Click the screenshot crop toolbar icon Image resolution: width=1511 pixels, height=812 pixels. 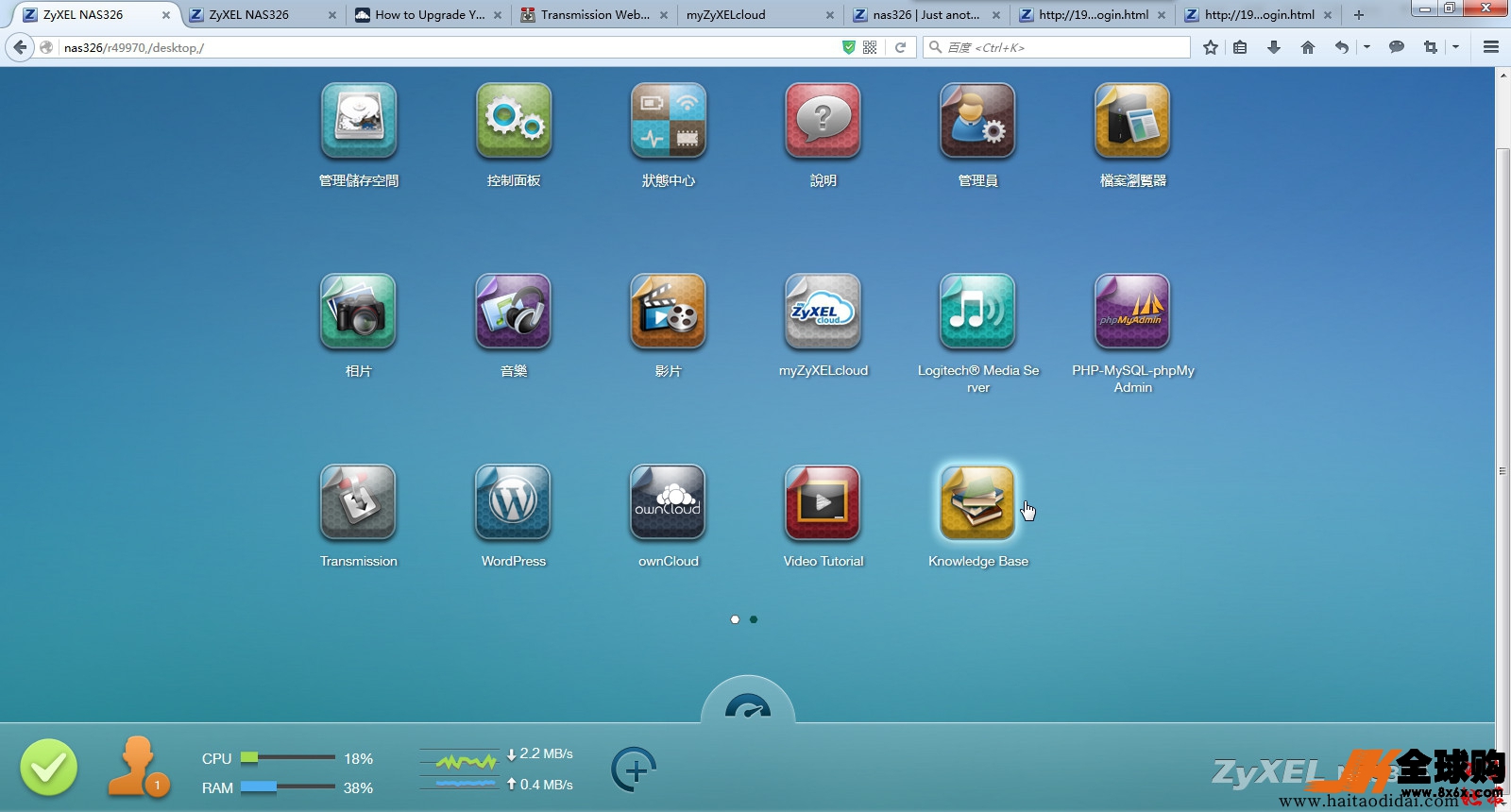1430,47
